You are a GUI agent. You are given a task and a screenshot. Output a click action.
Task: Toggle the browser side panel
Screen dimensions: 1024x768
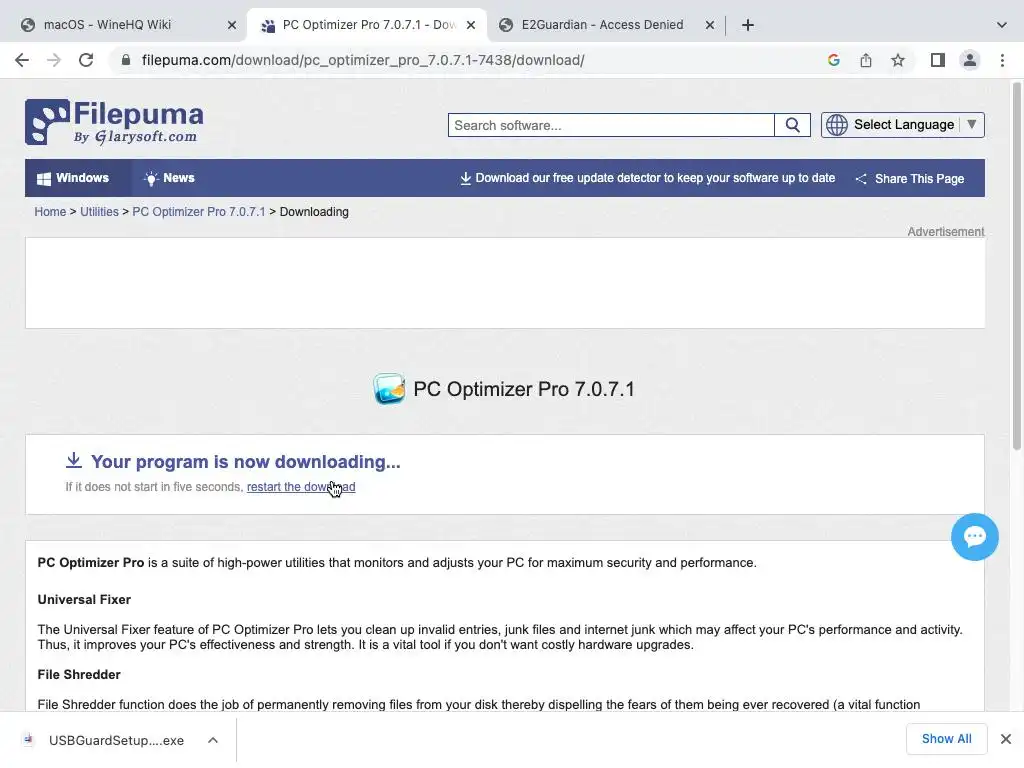pos(937,60)
